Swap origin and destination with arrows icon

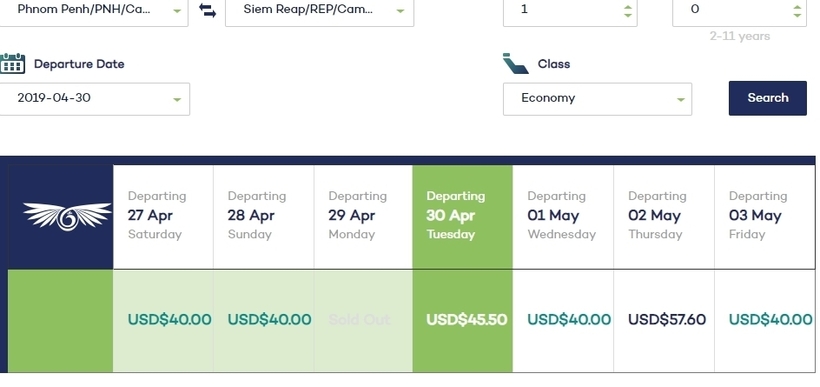[208, 10]
